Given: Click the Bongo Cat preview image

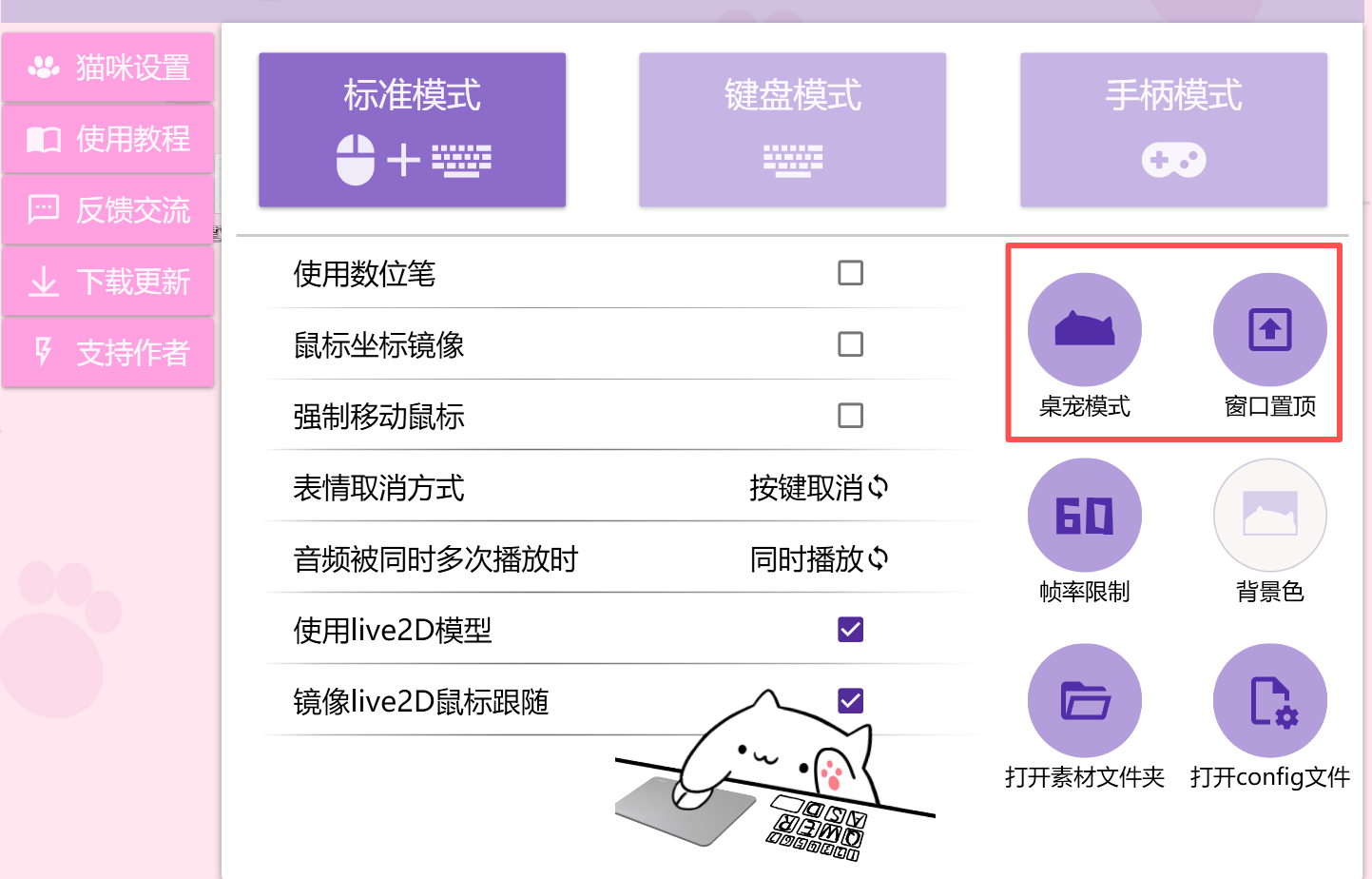Looking at the screenshot, I should click(776, 775).
